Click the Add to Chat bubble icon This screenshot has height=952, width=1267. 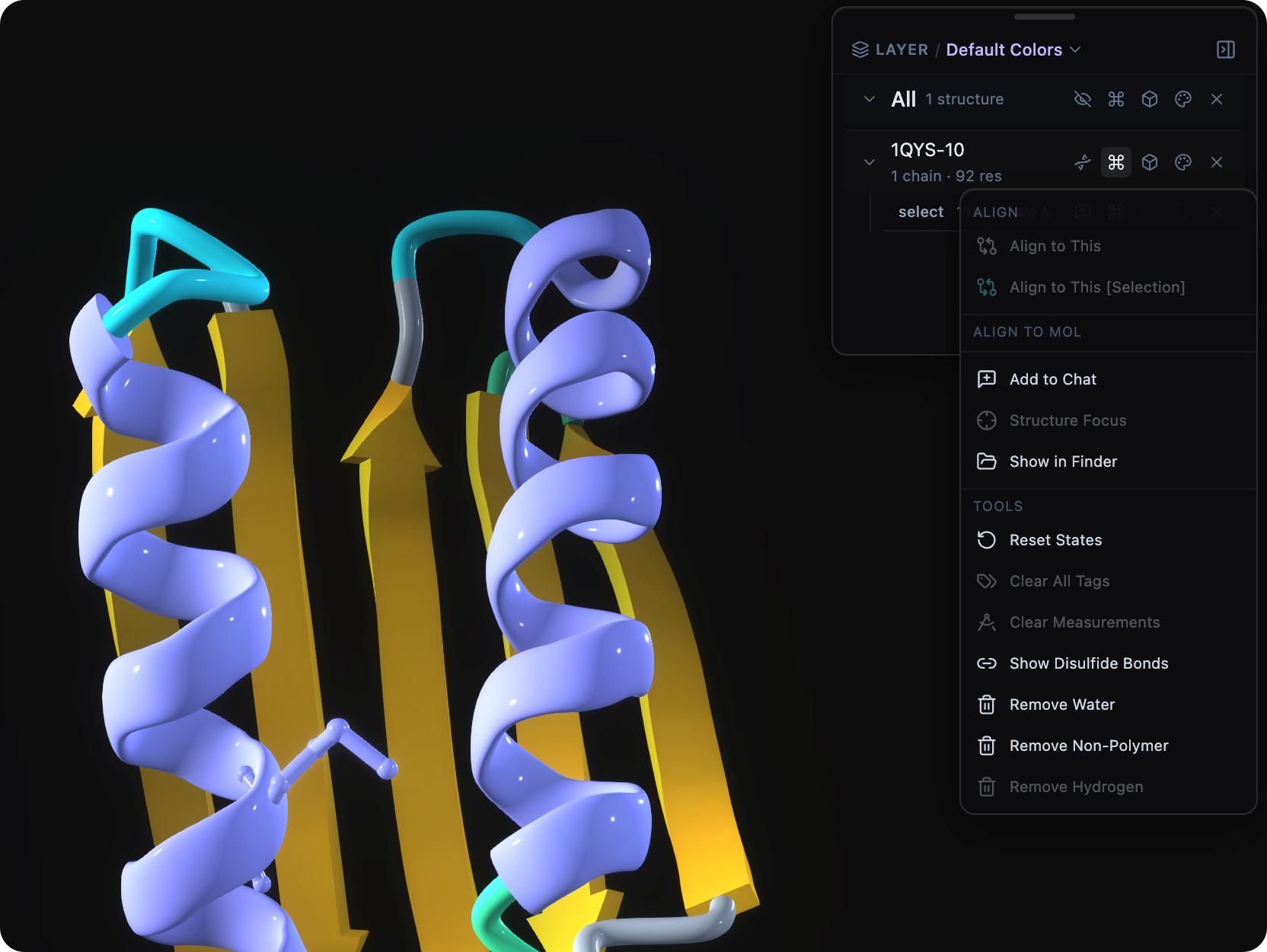987,379
